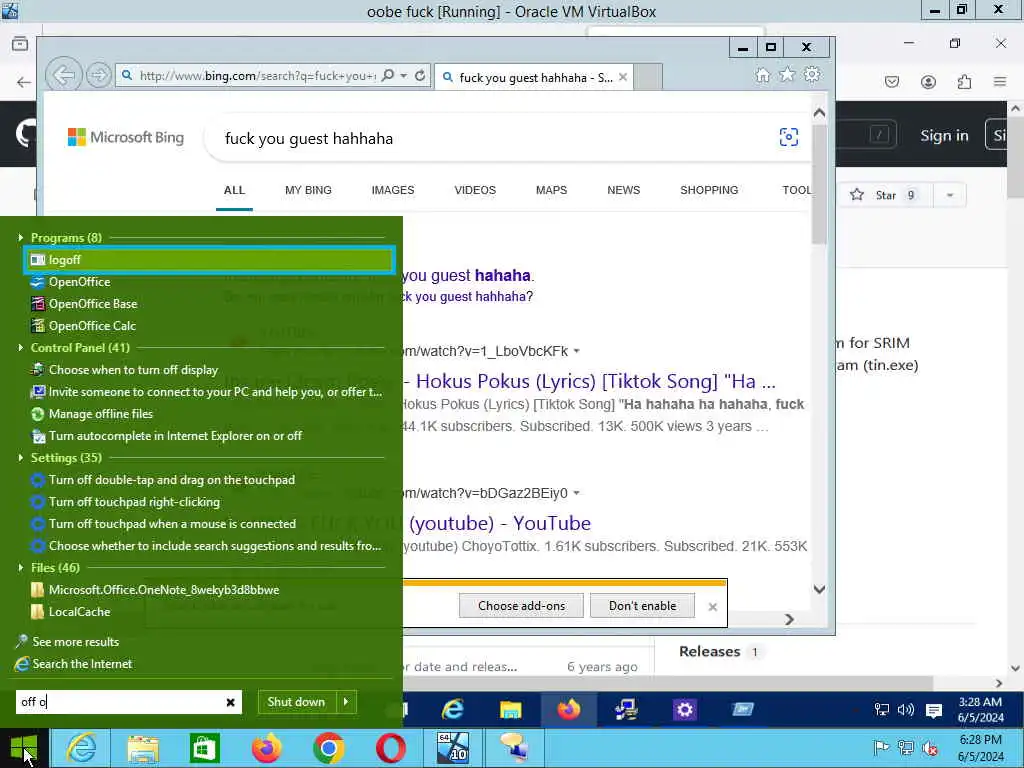
Task: Open dropdown beside watch?v=bDGaz2BEiy0 URL
Action: (577, 493)
